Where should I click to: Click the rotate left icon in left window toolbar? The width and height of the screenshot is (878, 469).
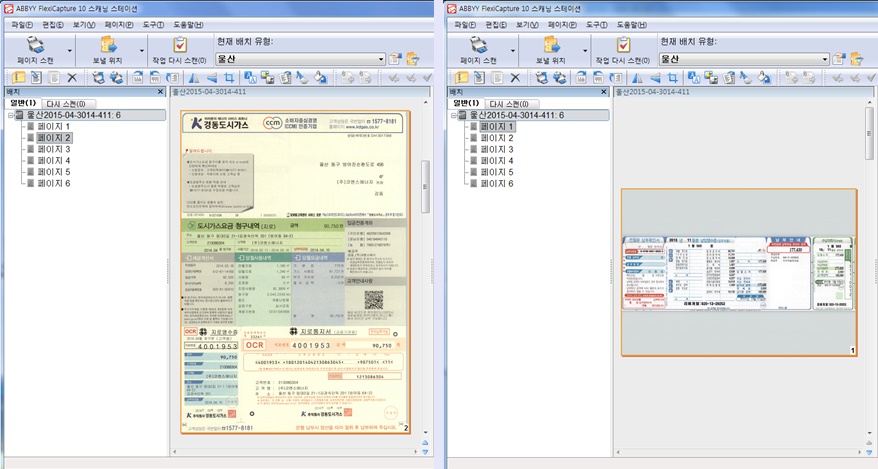point(155,78)
